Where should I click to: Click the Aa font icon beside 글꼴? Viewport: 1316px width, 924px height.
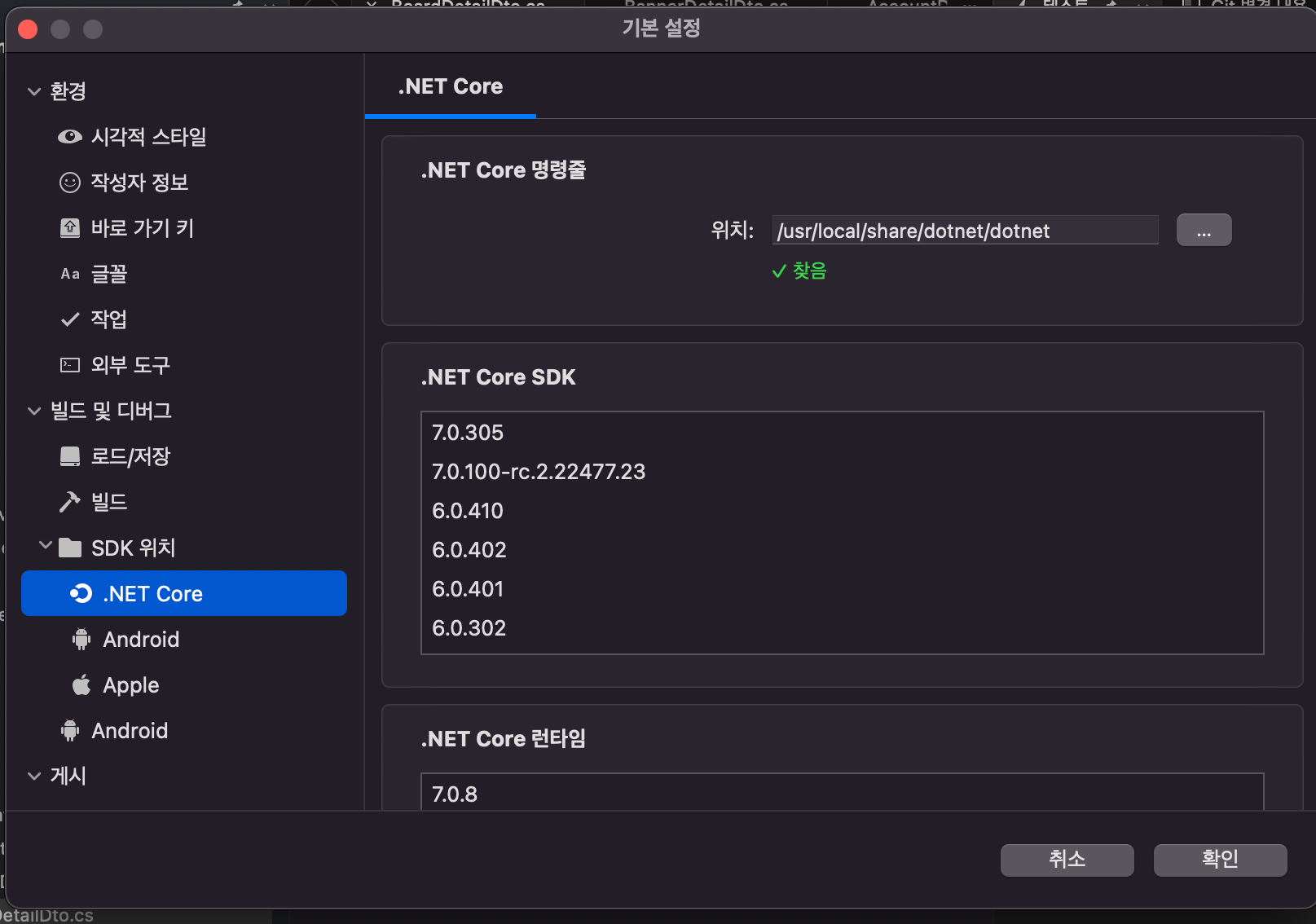(70, 274)
